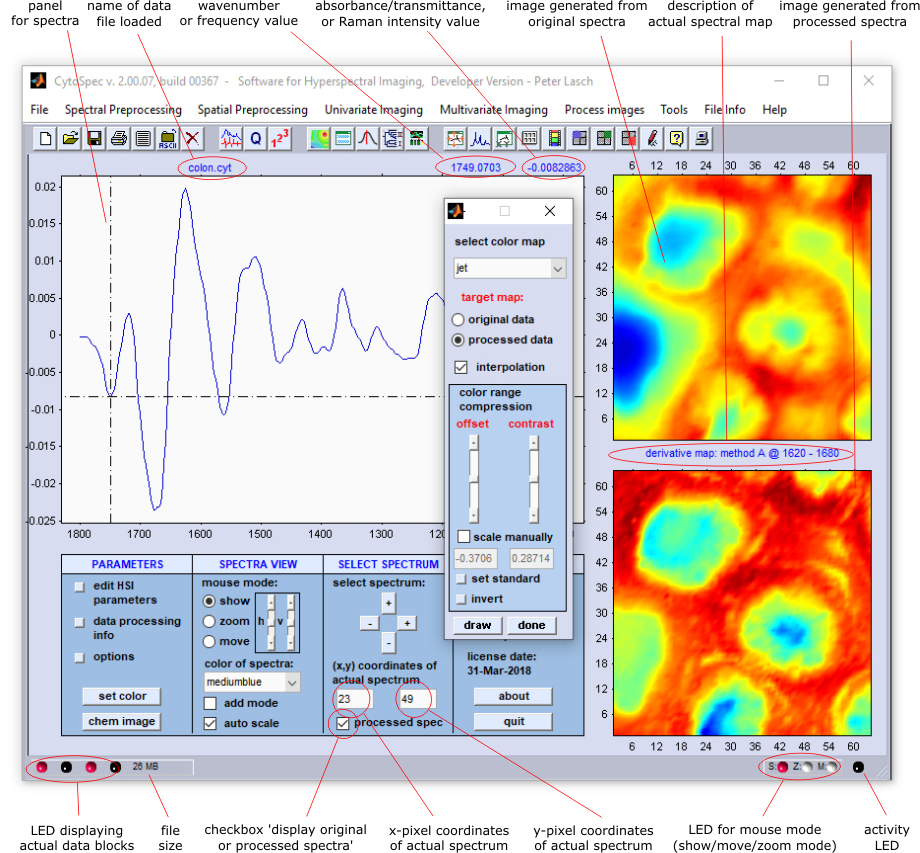This screenshot has width=920, height=853.
Task: Open a data file from the toolbar
Action: point(70,138)
